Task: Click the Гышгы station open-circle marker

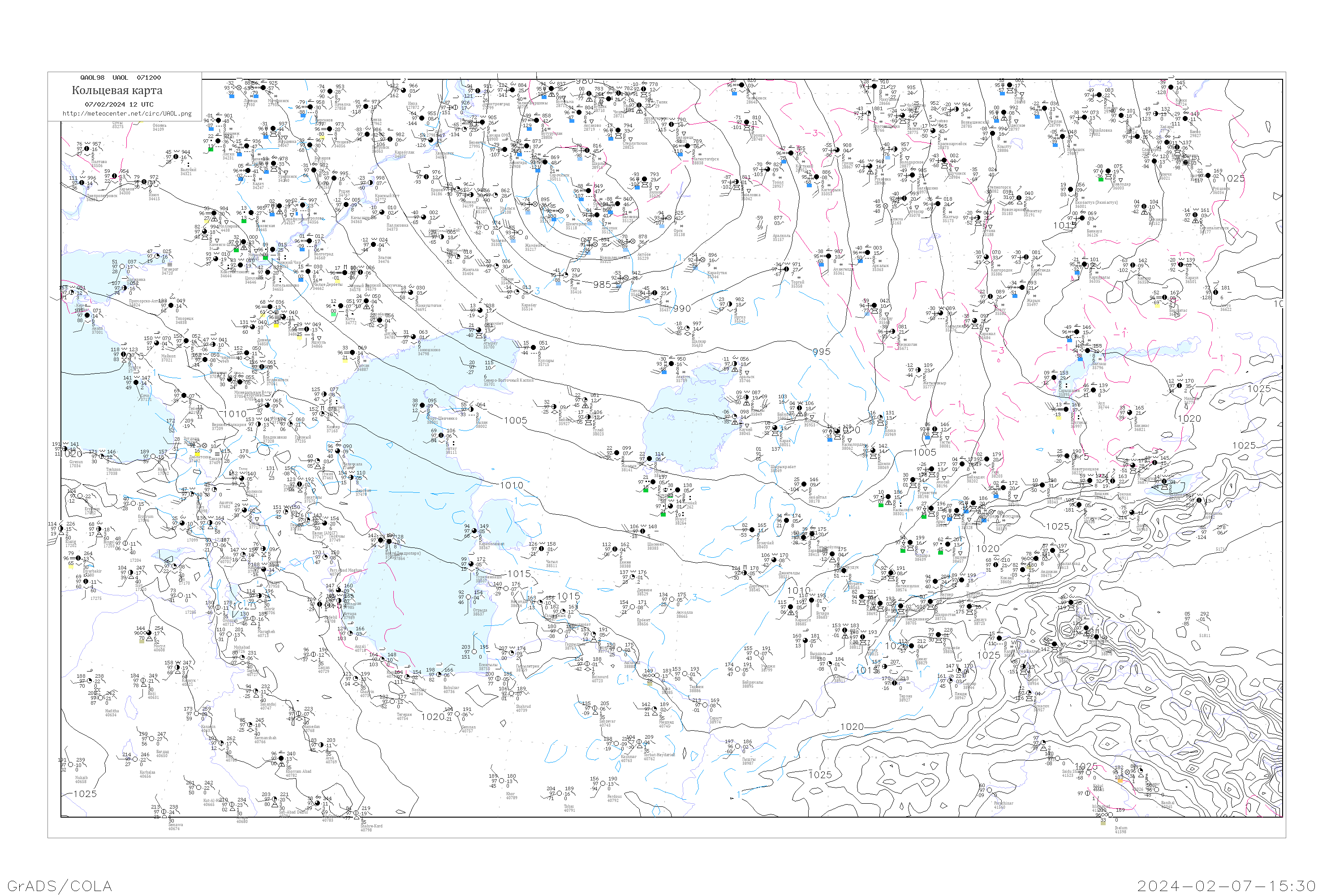Action: point(738,747)
